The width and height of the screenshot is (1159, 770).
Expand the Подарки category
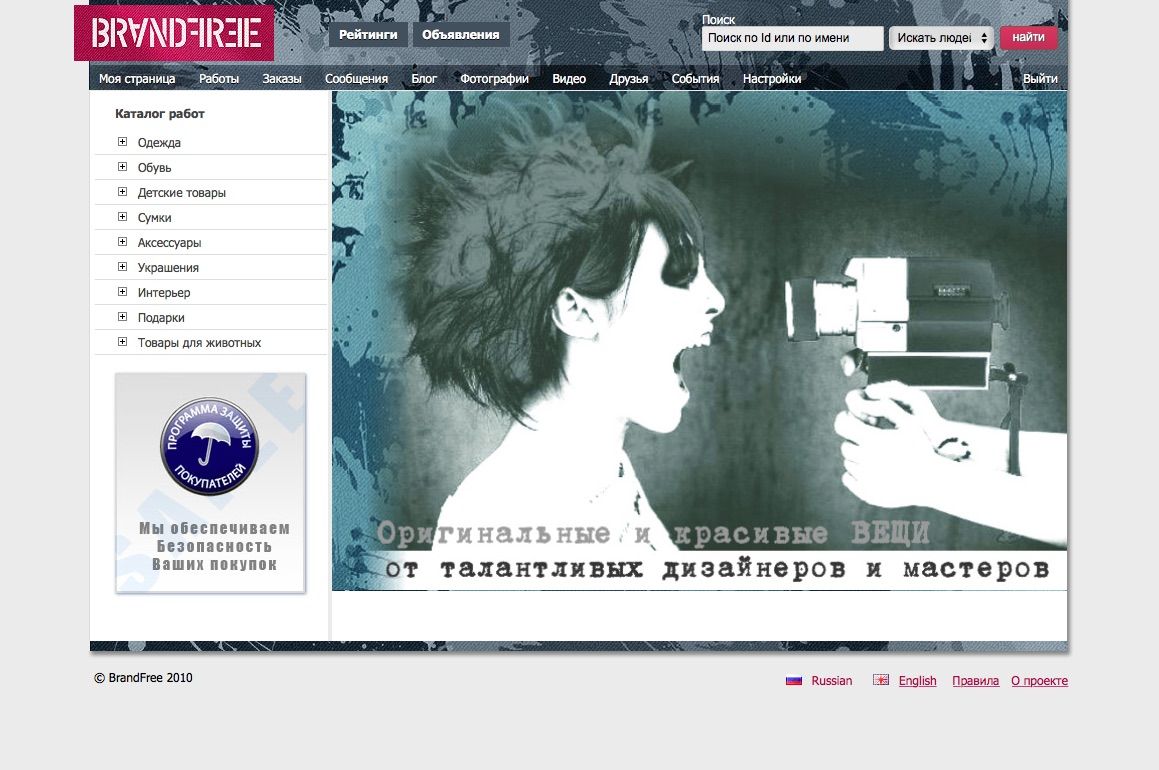point(123,317)
